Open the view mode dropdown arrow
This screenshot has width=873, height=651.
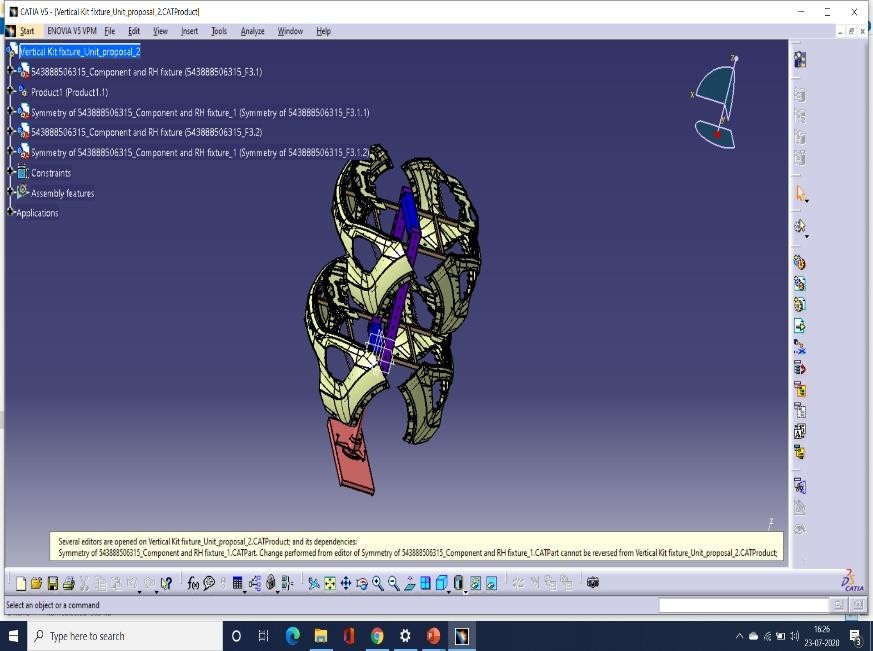[x=465, y=591]
